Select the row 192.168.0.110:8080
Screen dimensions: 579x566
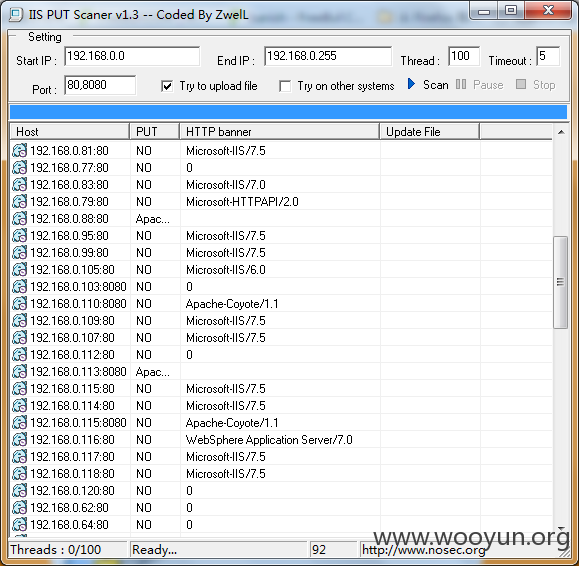pyautogui.click(x=282, y=303)
